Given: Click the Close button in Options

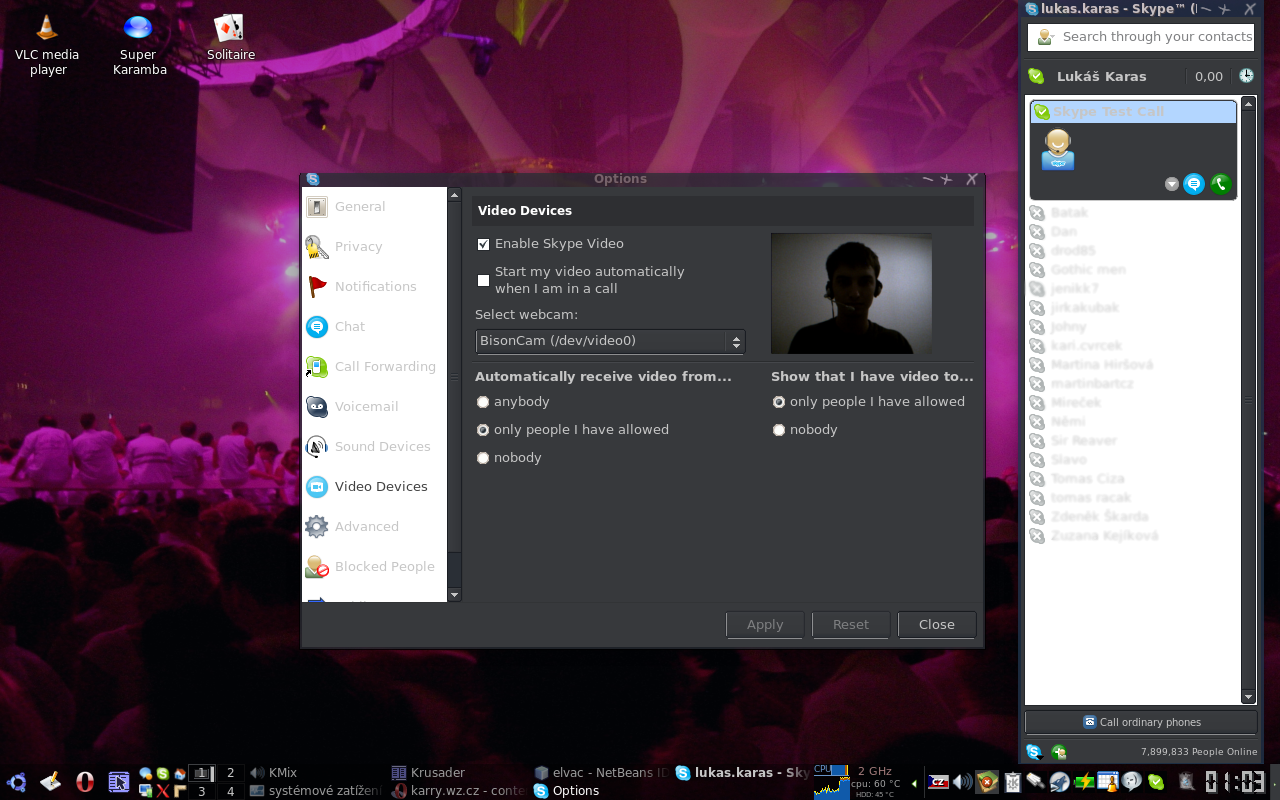Looking at the screenshot, I should pos(937,625).
